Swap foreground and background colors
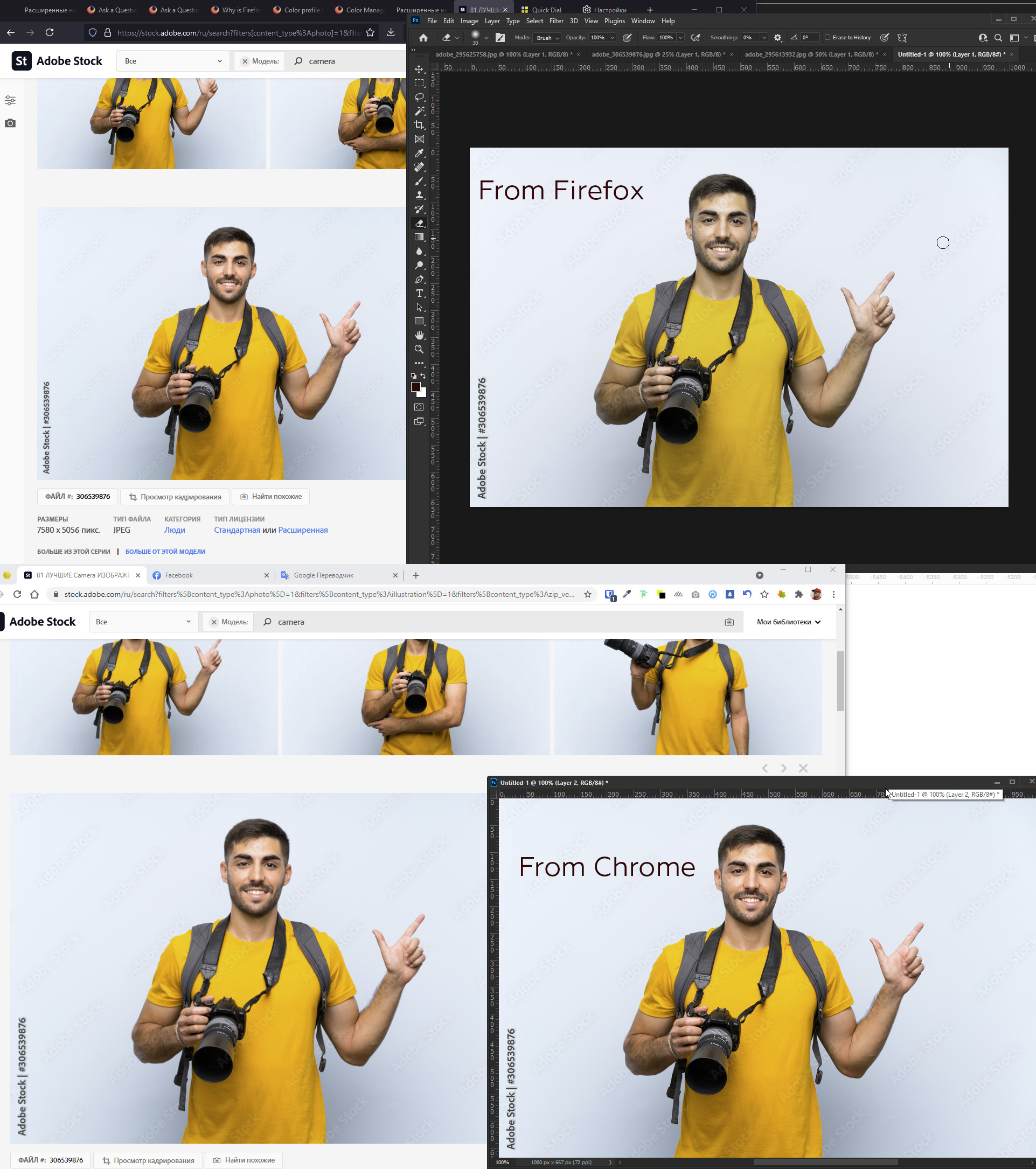Screen dimensions: 1036x1169 coord(423,376)
